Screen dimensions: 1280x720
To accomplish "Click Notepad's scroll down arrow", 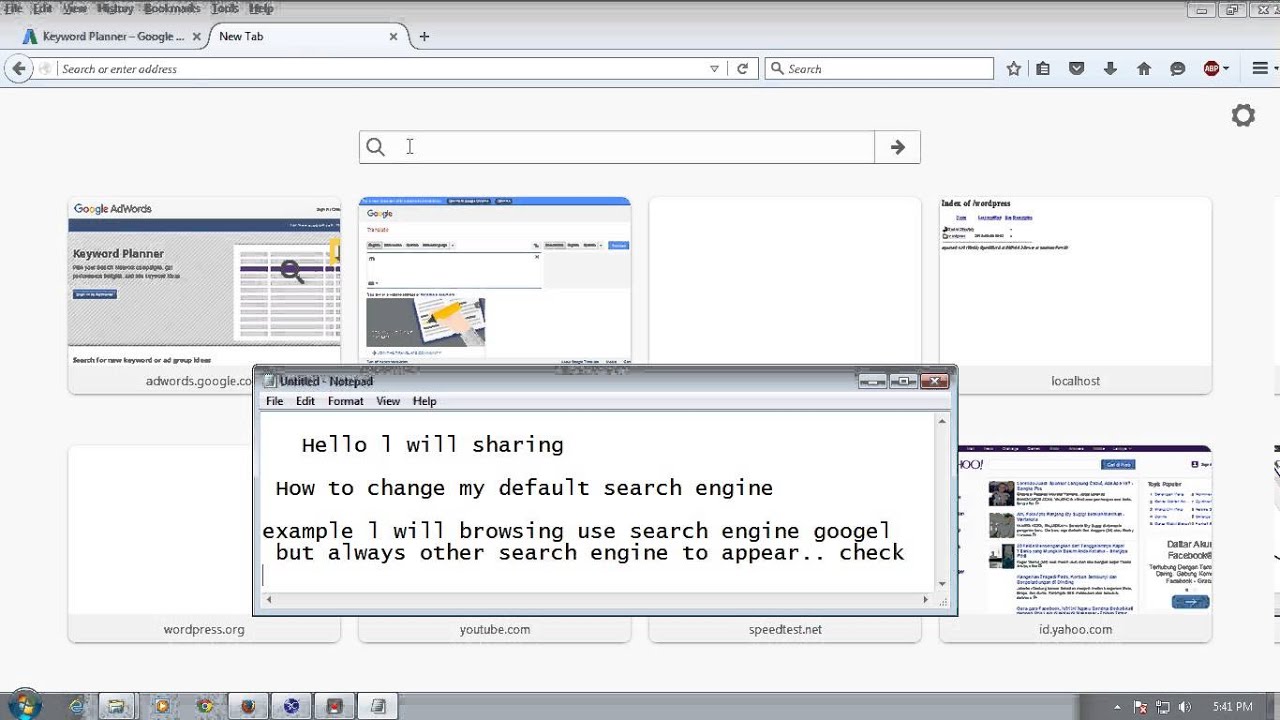I will pos(941,583).
